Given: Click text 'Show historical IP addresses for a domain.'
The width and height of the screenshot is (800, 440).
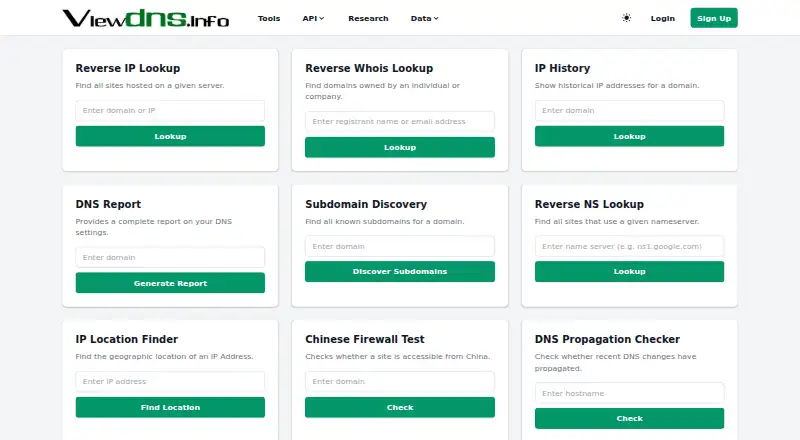Looking at the screenshot, I should click(617, 86).
